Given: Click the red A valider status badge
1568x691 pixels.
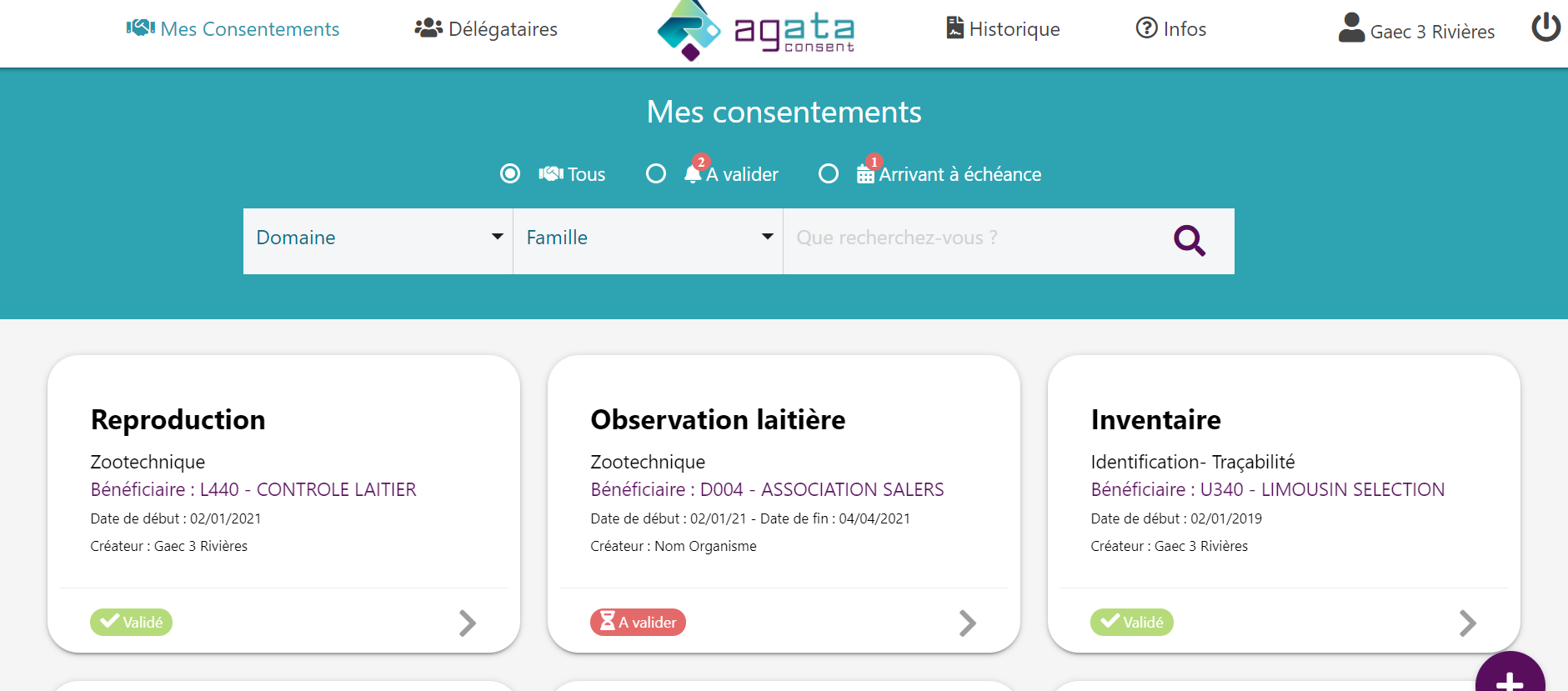Looking at the screenshot, I should (638, 623).
